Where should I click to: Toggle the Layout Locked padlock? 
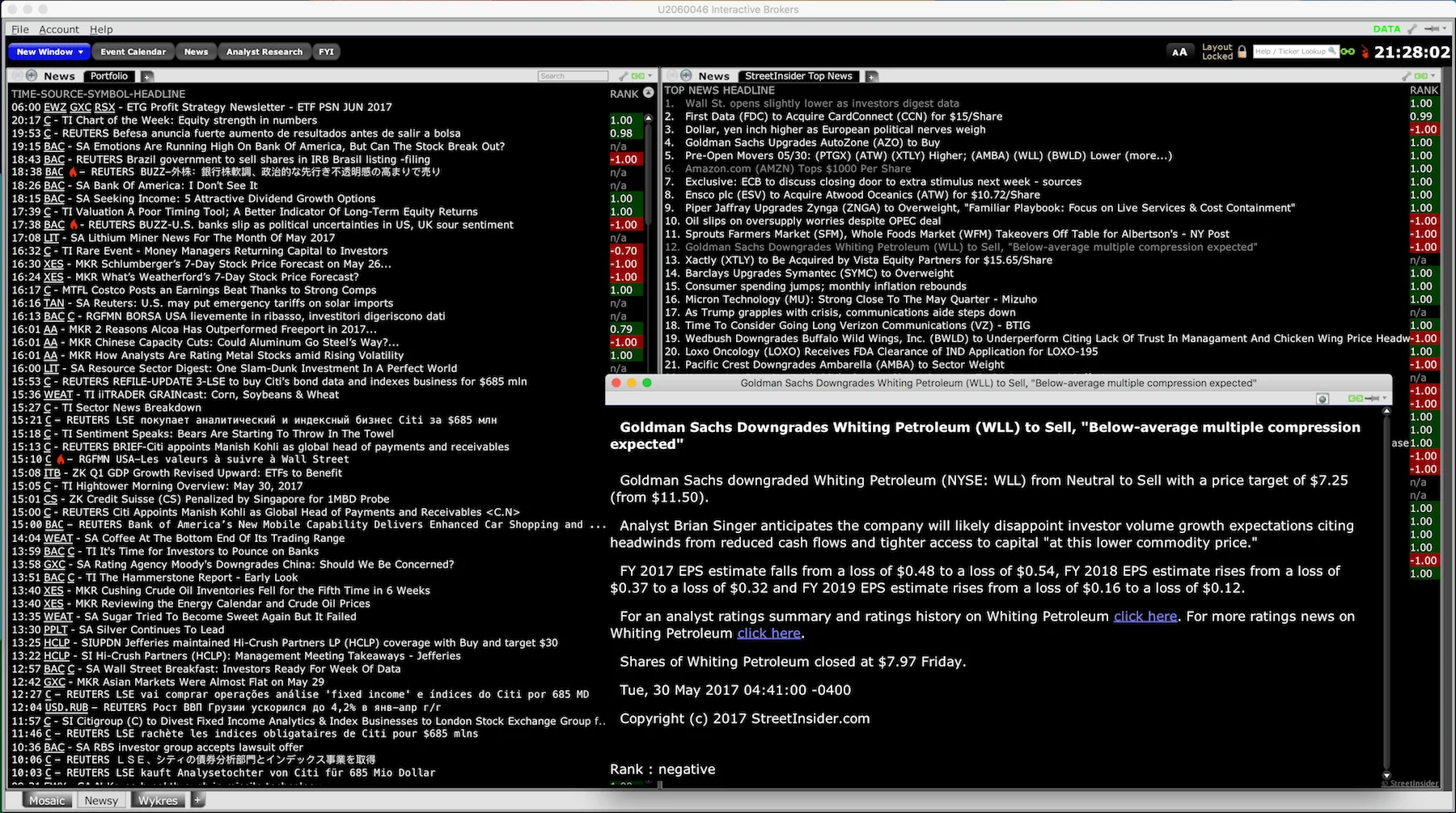pyautogui.click(x=1242, y=52)
